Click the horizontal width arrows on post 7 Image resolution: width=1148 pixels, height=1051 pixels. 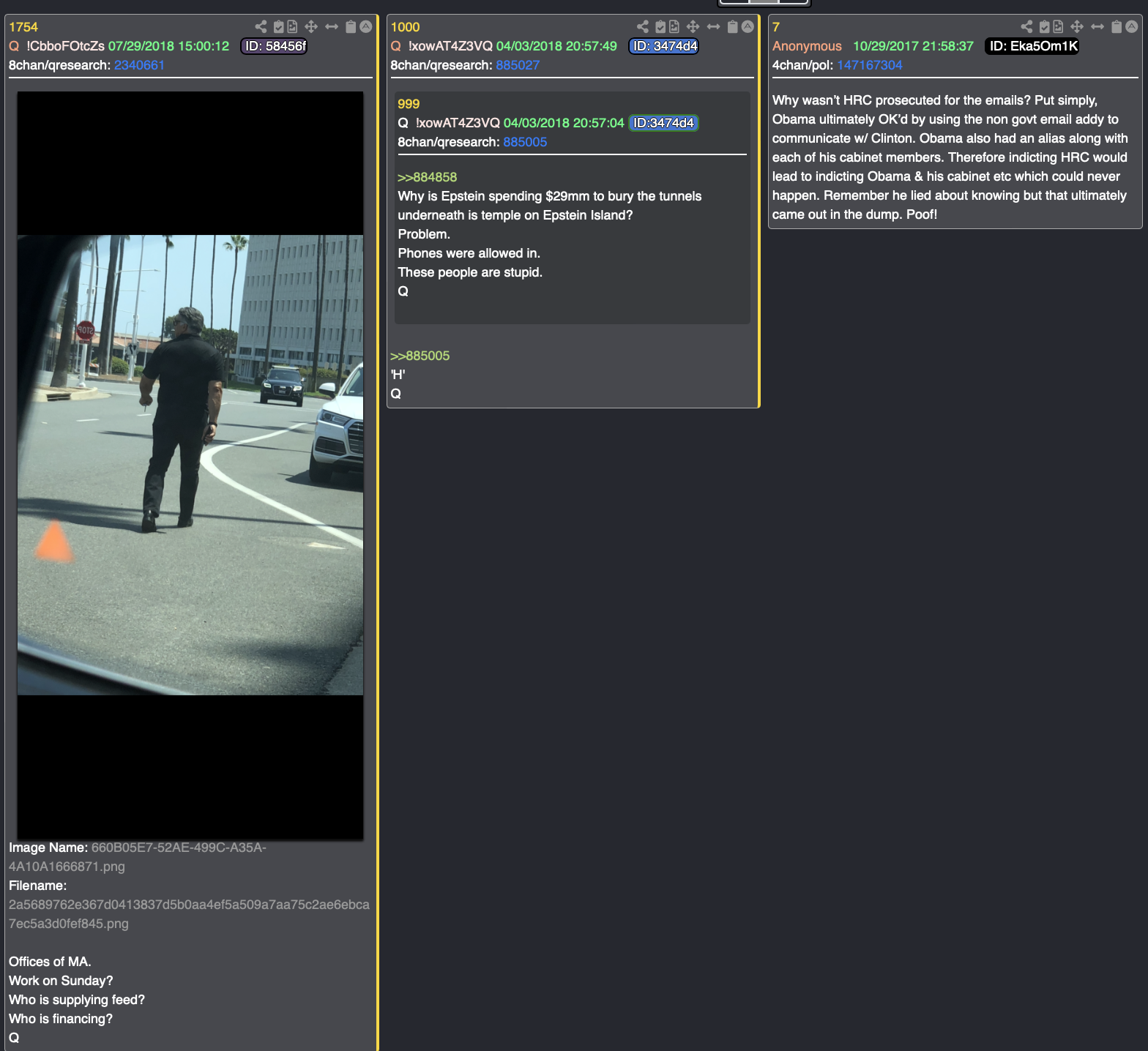tap(1097, 26)
